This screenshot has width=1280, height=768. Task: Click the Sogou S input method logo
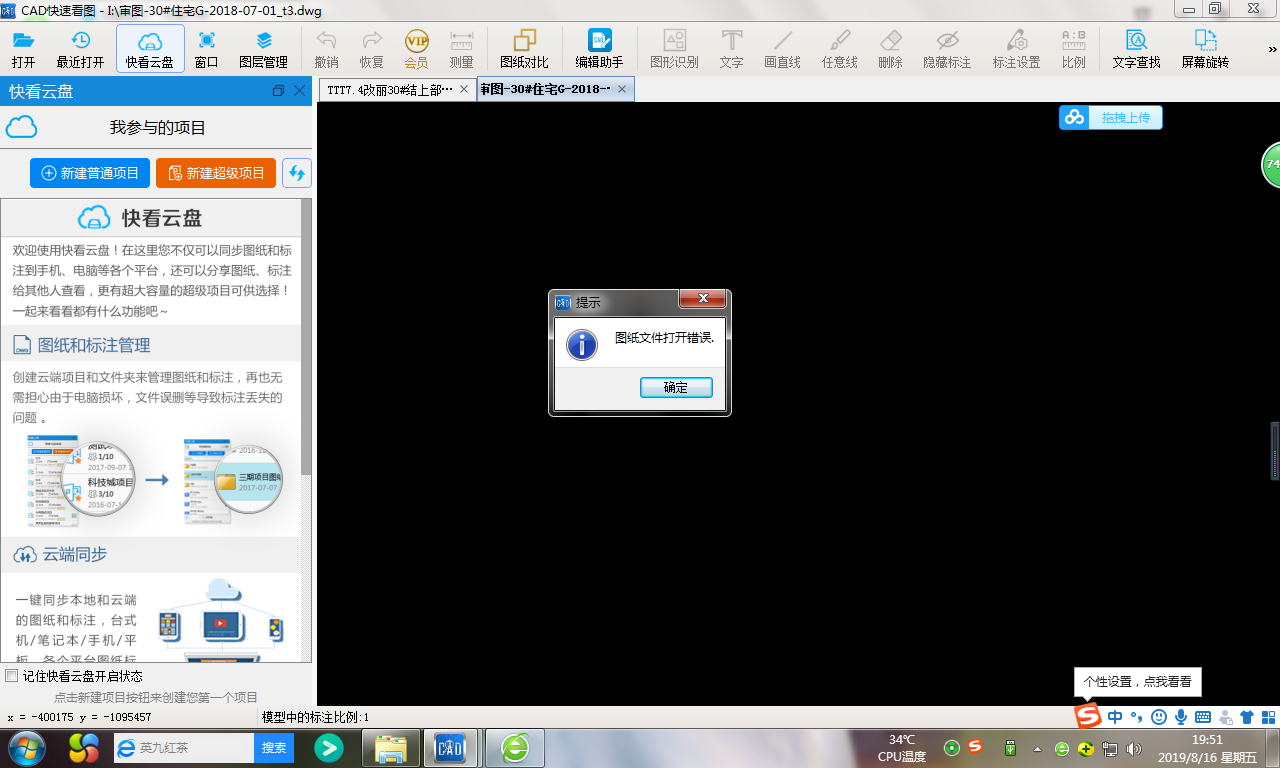point(1088,716)
